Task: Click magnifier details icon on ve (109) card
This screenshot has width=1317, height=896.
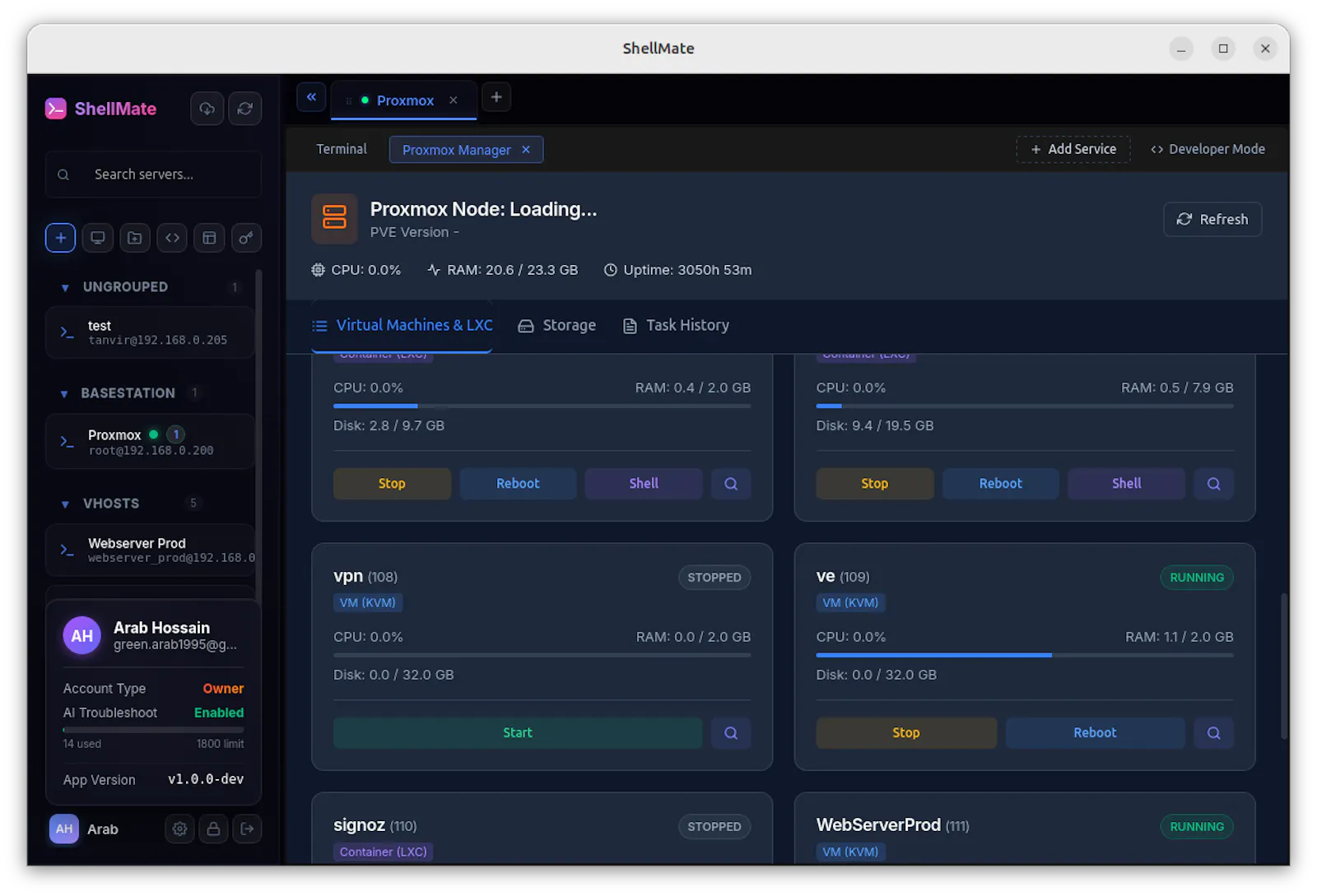Action: click(x=1213, y=732)
